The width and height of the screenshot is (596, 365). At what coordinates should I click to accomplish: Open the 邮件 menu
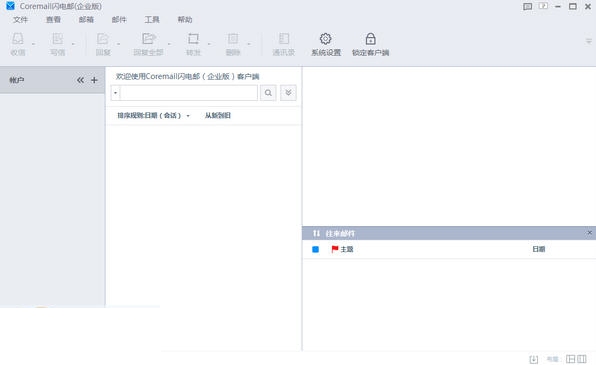119,20
